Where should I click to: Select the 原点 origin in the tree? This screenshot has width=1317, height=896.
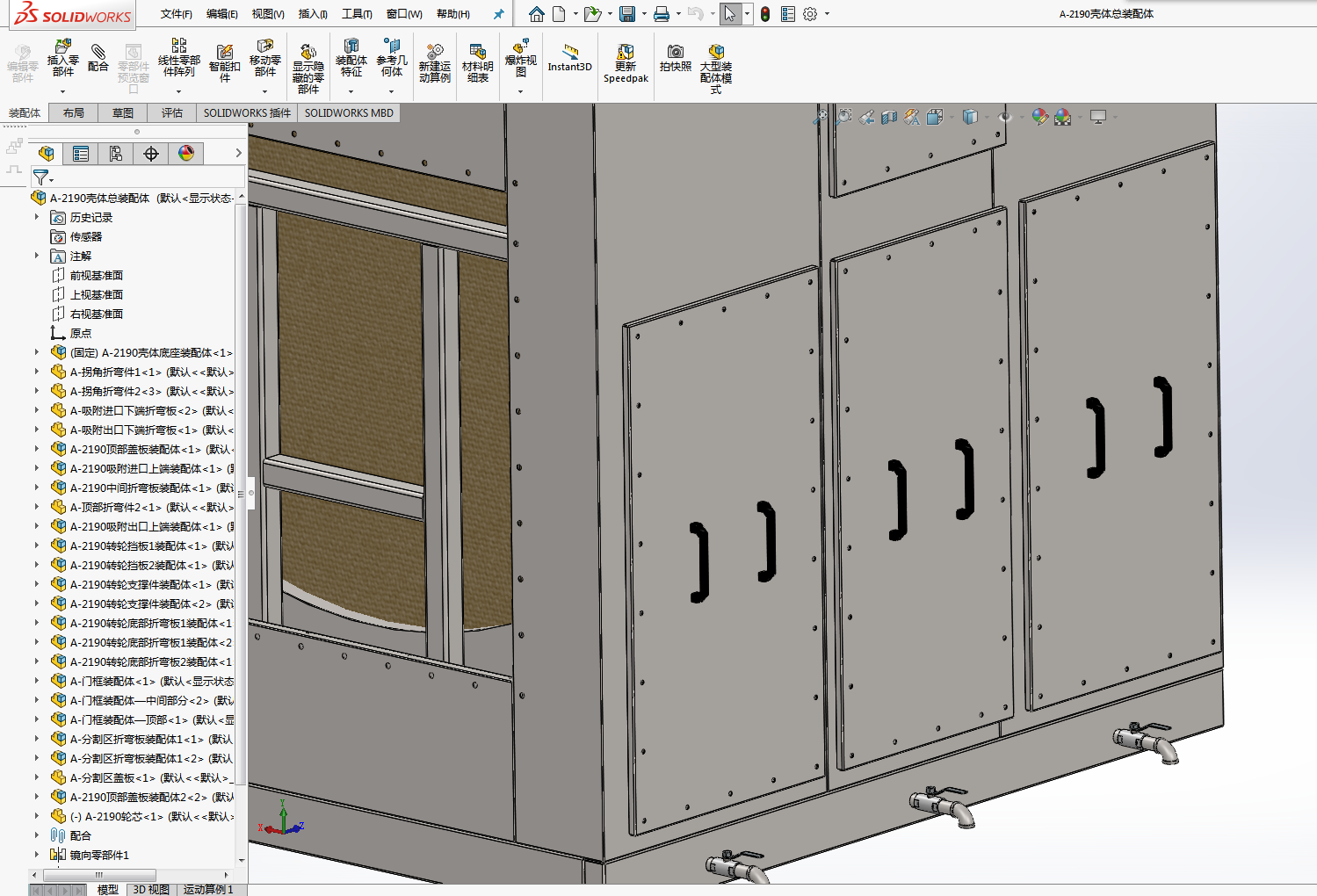[81, 333]
